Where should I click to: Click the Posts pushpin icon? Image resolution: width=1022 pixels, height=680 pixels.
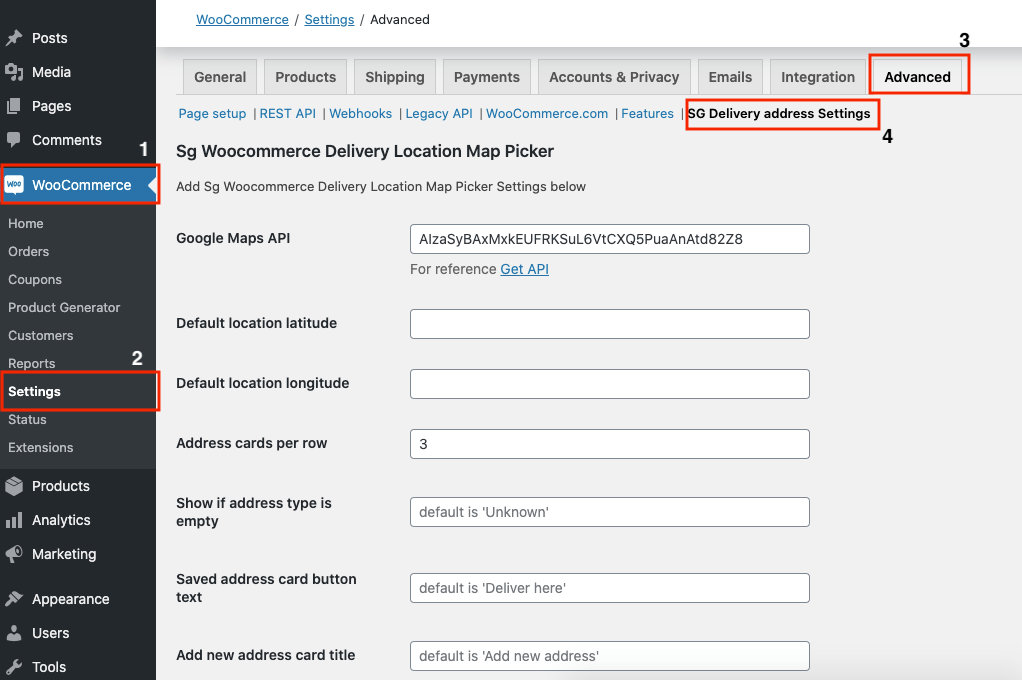click(14, 38)
